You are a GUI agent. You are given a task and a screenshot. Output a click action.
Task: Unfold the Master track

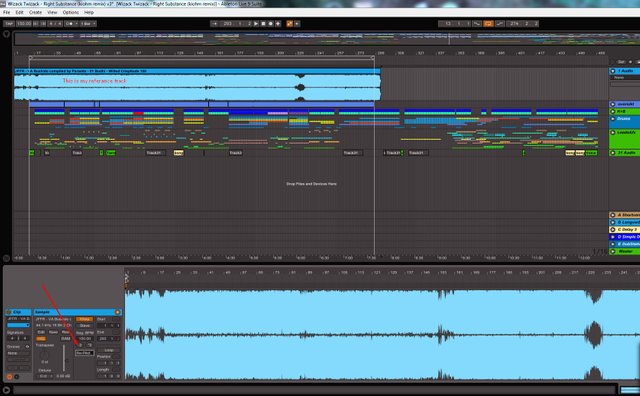click(613, 251)
